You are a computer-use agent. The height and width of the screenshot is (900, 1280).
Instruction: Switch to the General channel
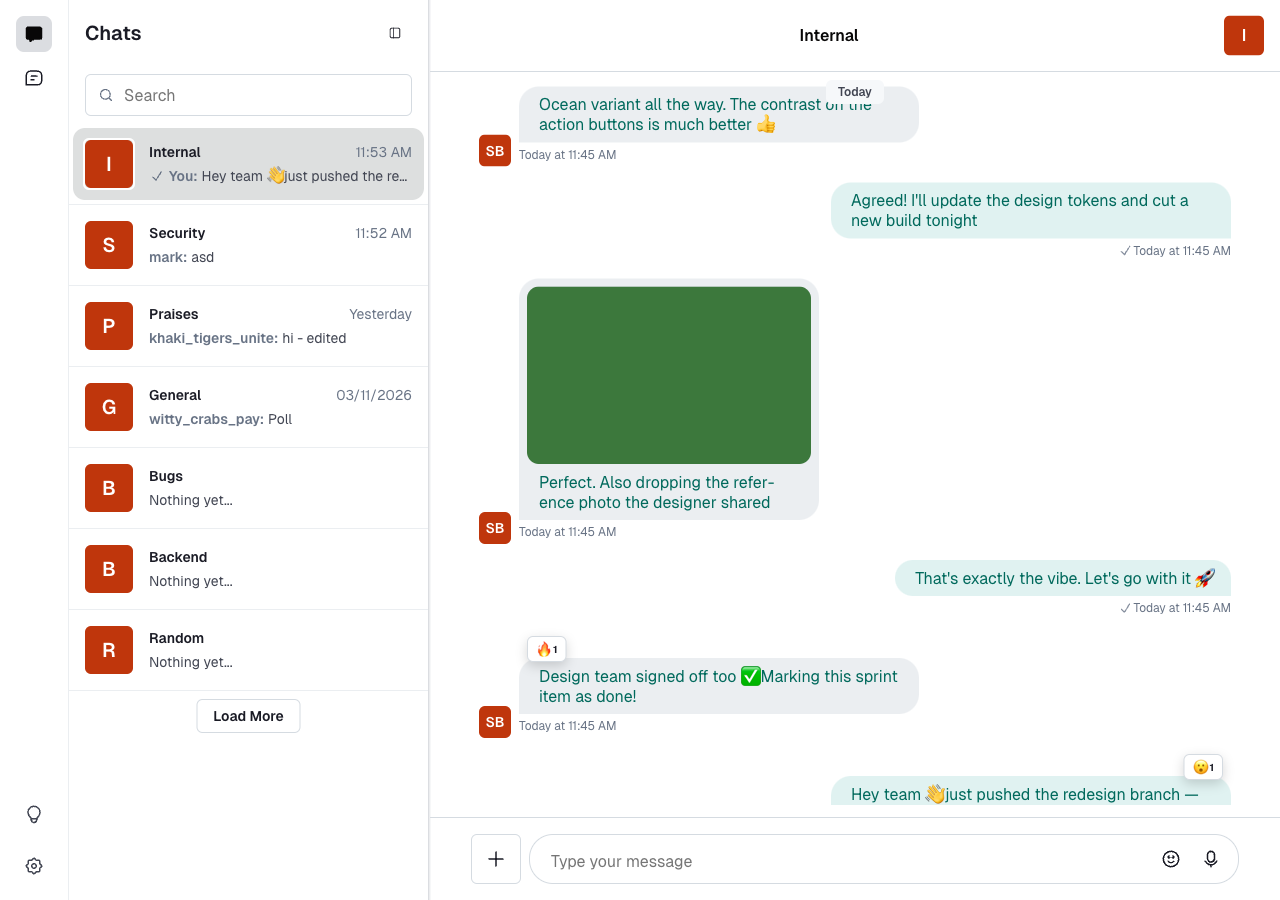(248, 406)
